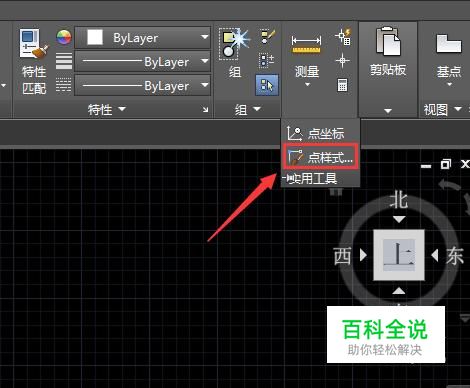Click 北 on the ViewCube compass
The height and width of the screenshot is (388, 470).
(x=399, y=200)
